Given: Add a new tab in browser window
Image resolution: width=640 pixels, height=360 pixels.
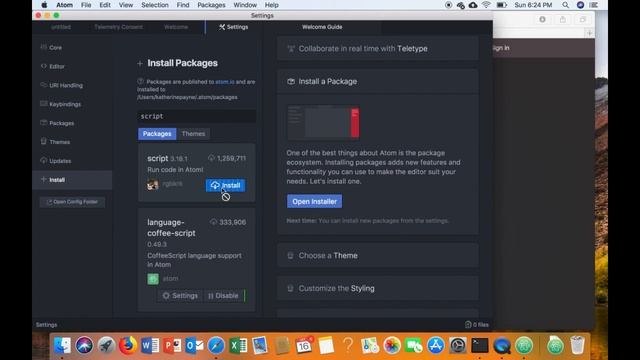Looking at the screenshot, I should pyautogui.click(x=589, y=33).
